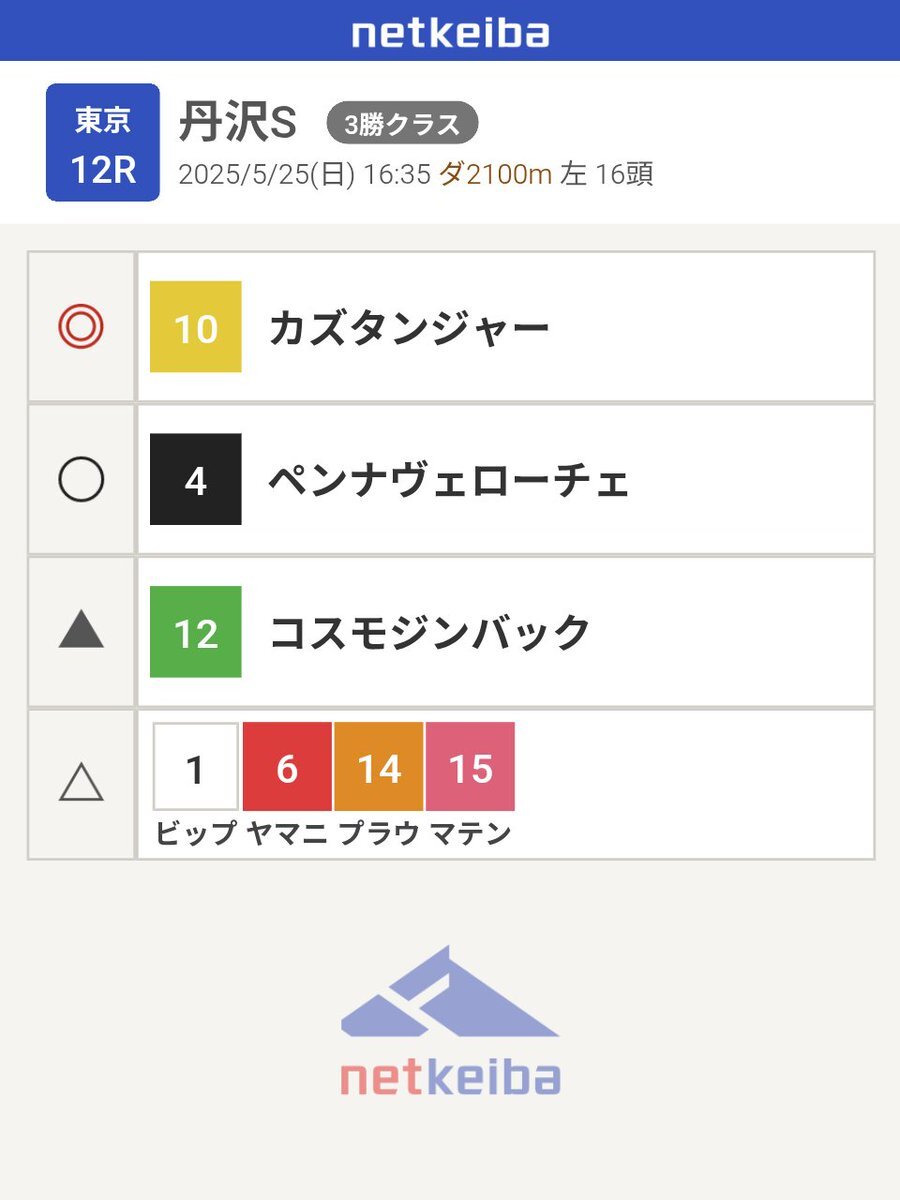Select black number 4 badge

pos(196,480)
